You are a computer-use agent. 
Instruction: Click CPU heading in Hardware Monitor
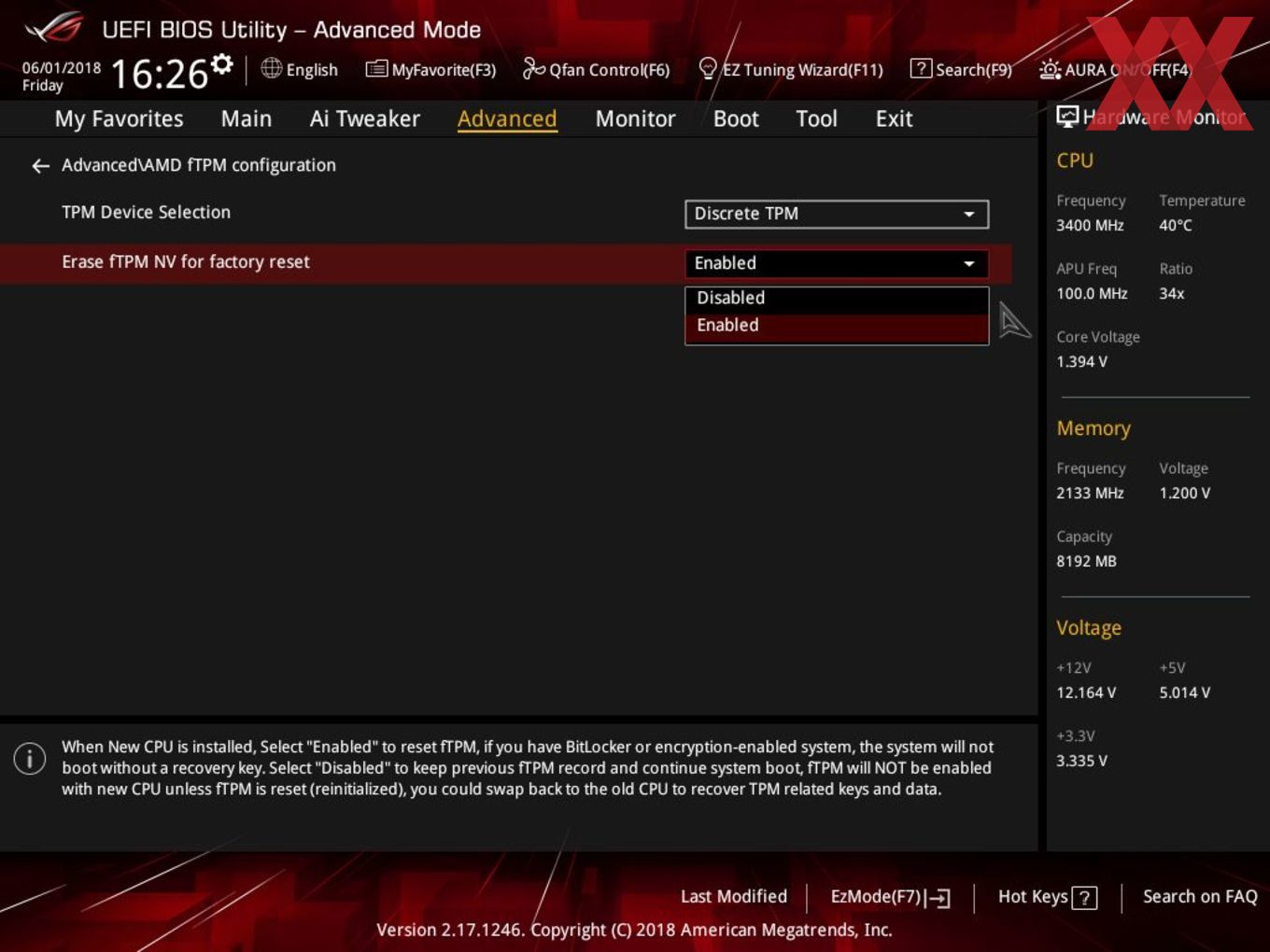1075,161
